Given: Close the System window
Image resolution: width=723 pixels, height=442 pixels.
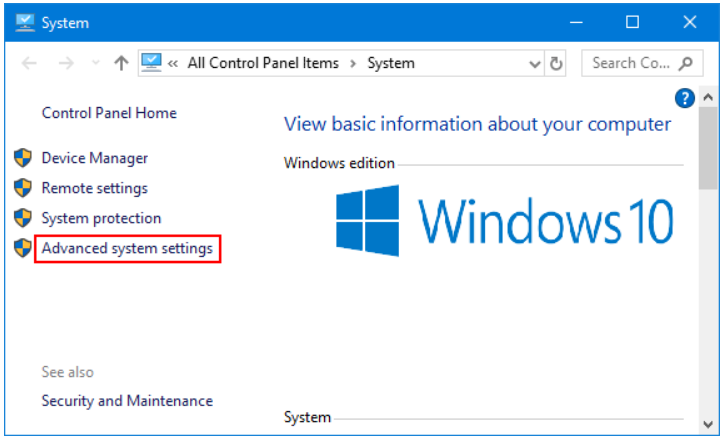Looking at the screenshot, I should pos(690,22).
